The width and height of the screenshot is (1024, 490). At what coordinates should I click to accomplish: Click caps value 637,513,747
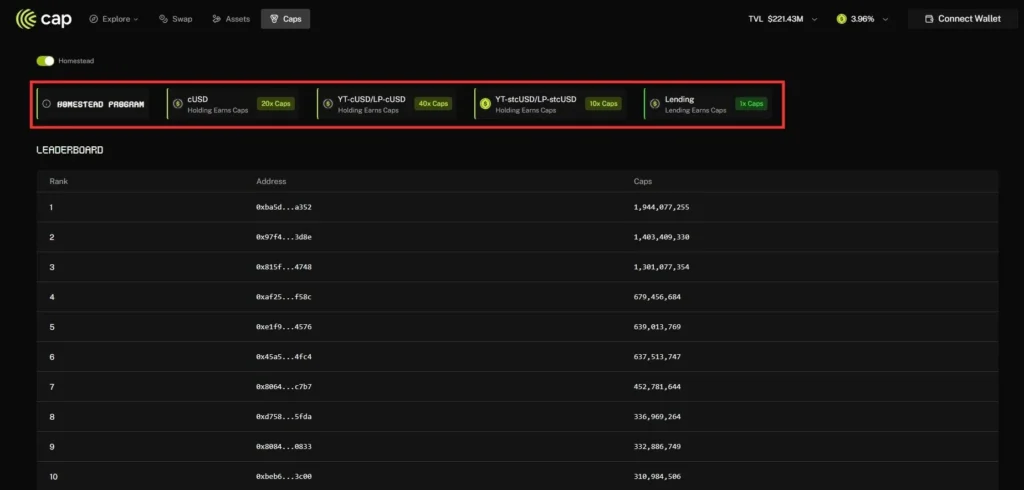[x=657, y=357]
